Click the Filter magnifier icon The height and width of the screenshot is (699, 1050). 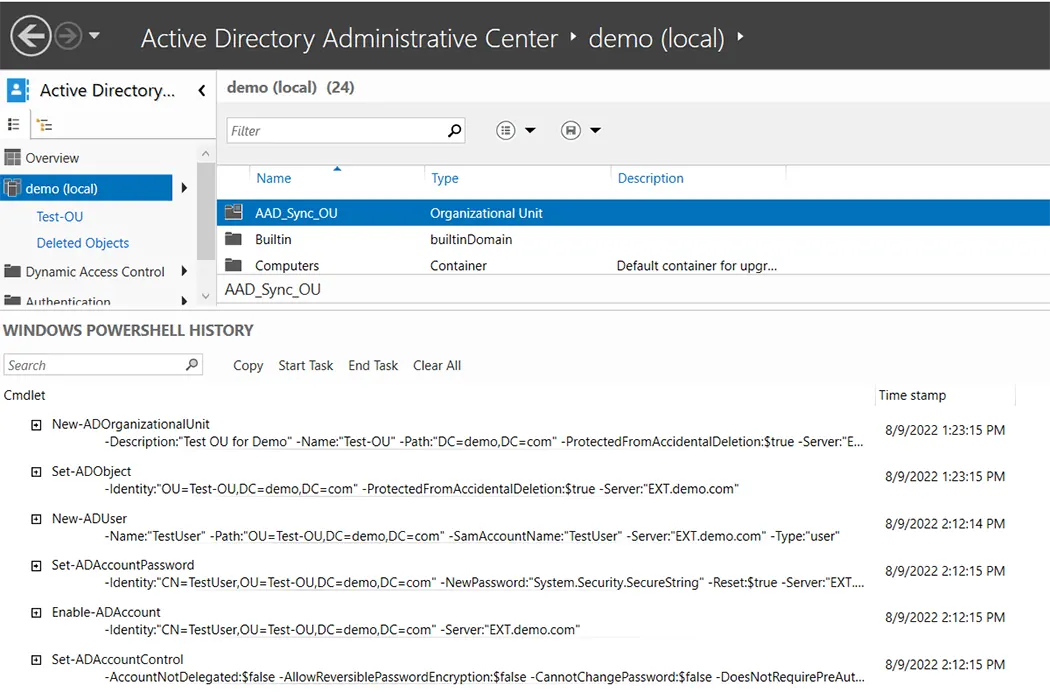tap(455, 131)
